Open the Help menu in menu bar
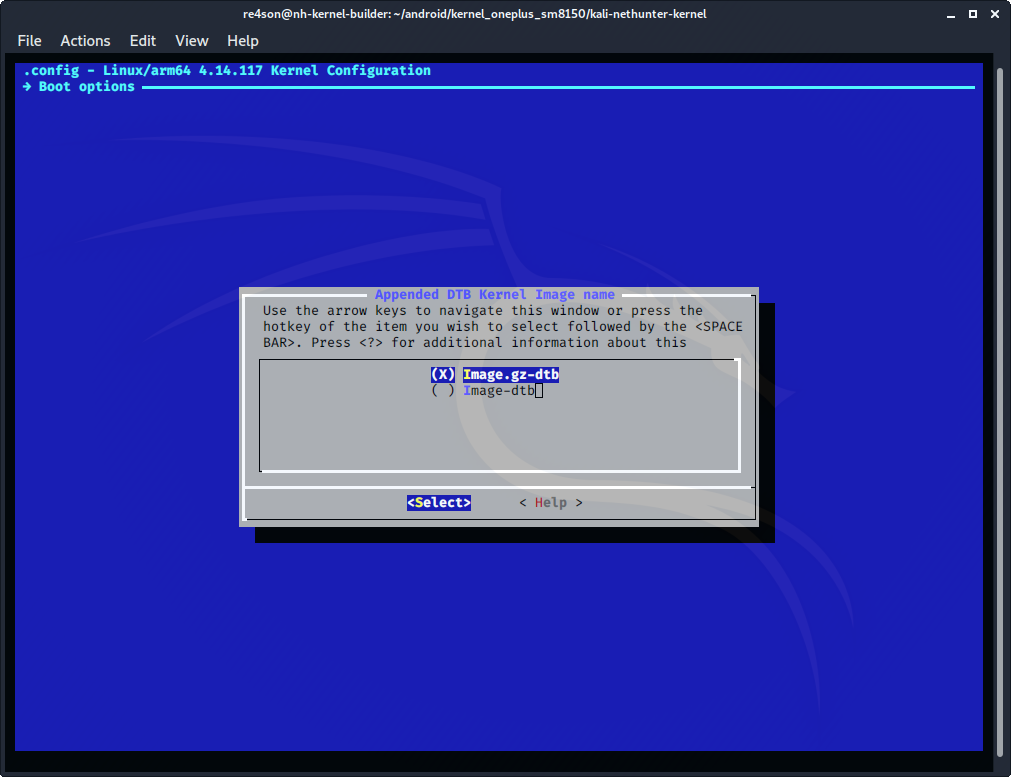 (242, 41)
